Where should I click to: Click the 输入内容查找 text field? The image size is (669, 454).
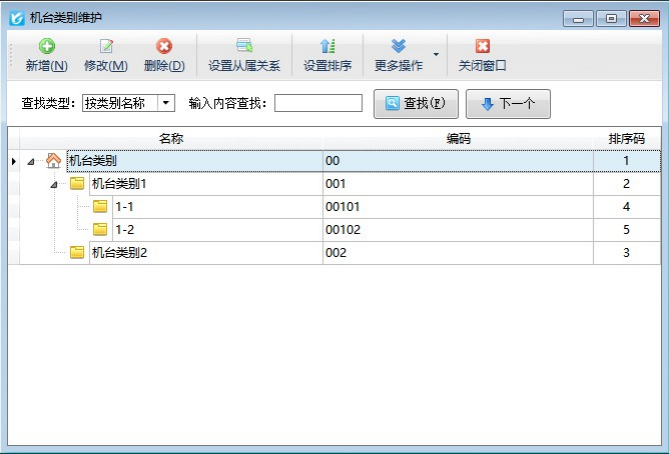click(318, 103)
